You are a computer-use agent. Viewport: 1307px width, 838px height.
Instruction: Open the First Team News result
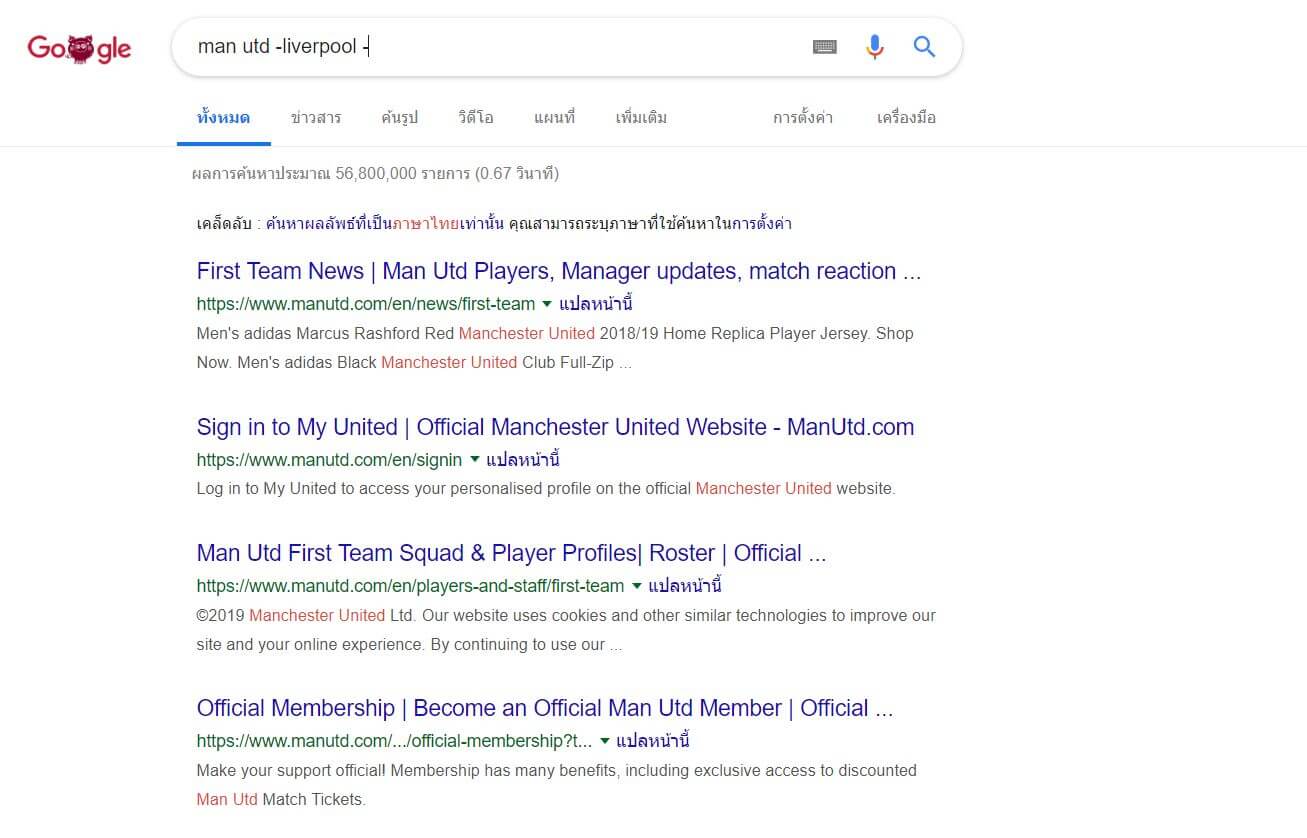[558, 271]
